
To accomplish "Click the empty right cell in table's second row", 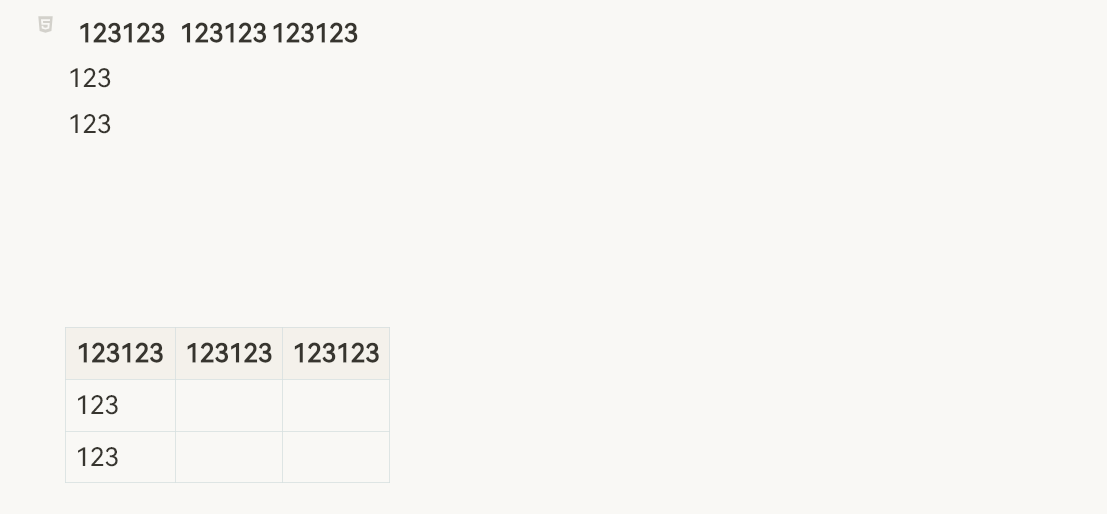I will pyautogui.click(x=336, y=406).
